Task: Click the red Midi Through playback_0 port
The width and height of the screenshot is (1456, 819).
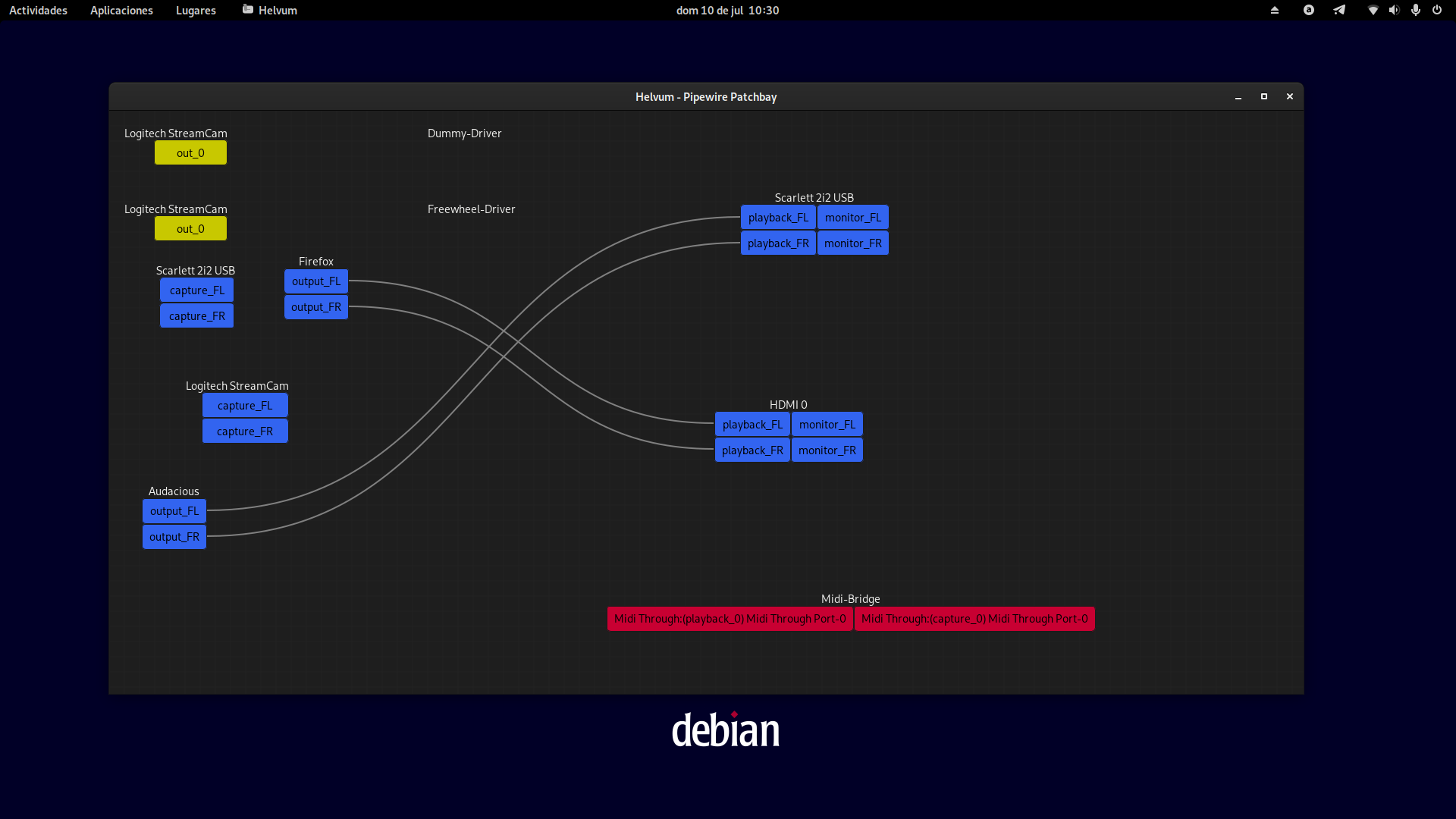Action: [x=730, y=619]
